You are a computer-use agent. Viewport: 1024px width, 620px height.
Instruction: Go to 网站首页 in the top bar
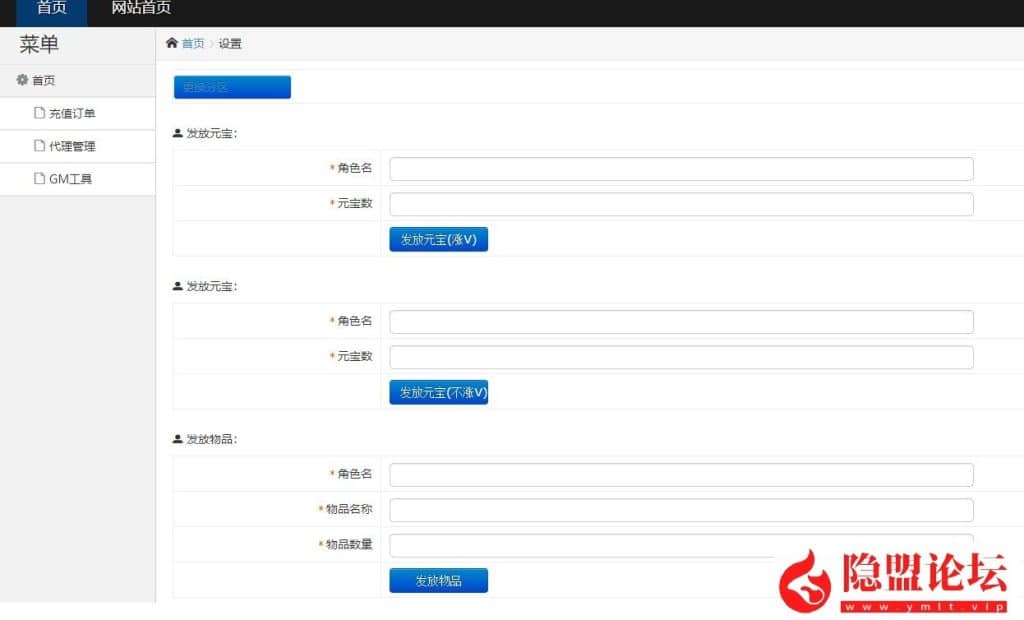pos(141,9)
